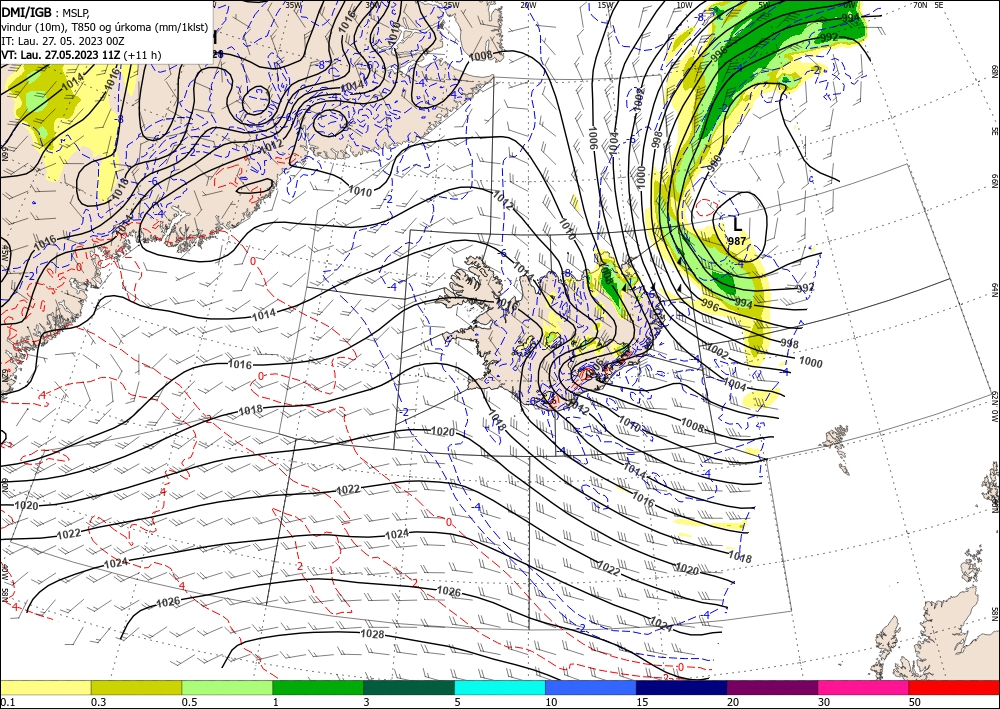The height and width of the screenshot is (709, 1000).
Task: Click the olive 0.3–0.5 legend color band
Action: [x=136, y=687]
